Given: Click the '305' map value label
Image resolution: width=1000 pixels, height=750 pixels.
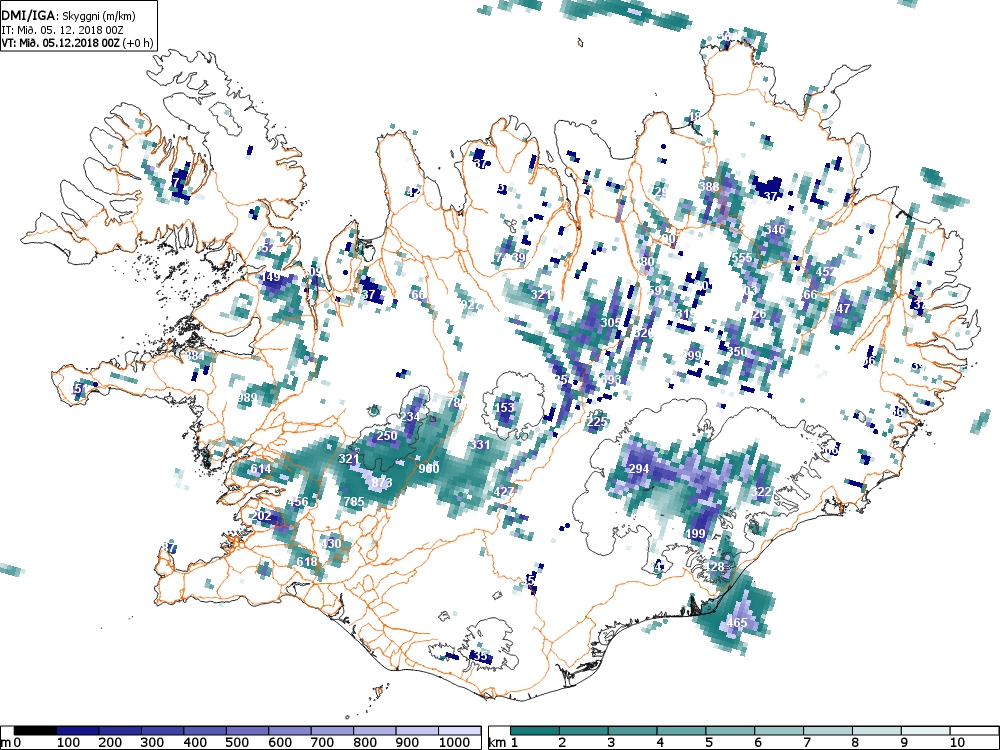Looking at the screenshot, I should click(610, 323).
